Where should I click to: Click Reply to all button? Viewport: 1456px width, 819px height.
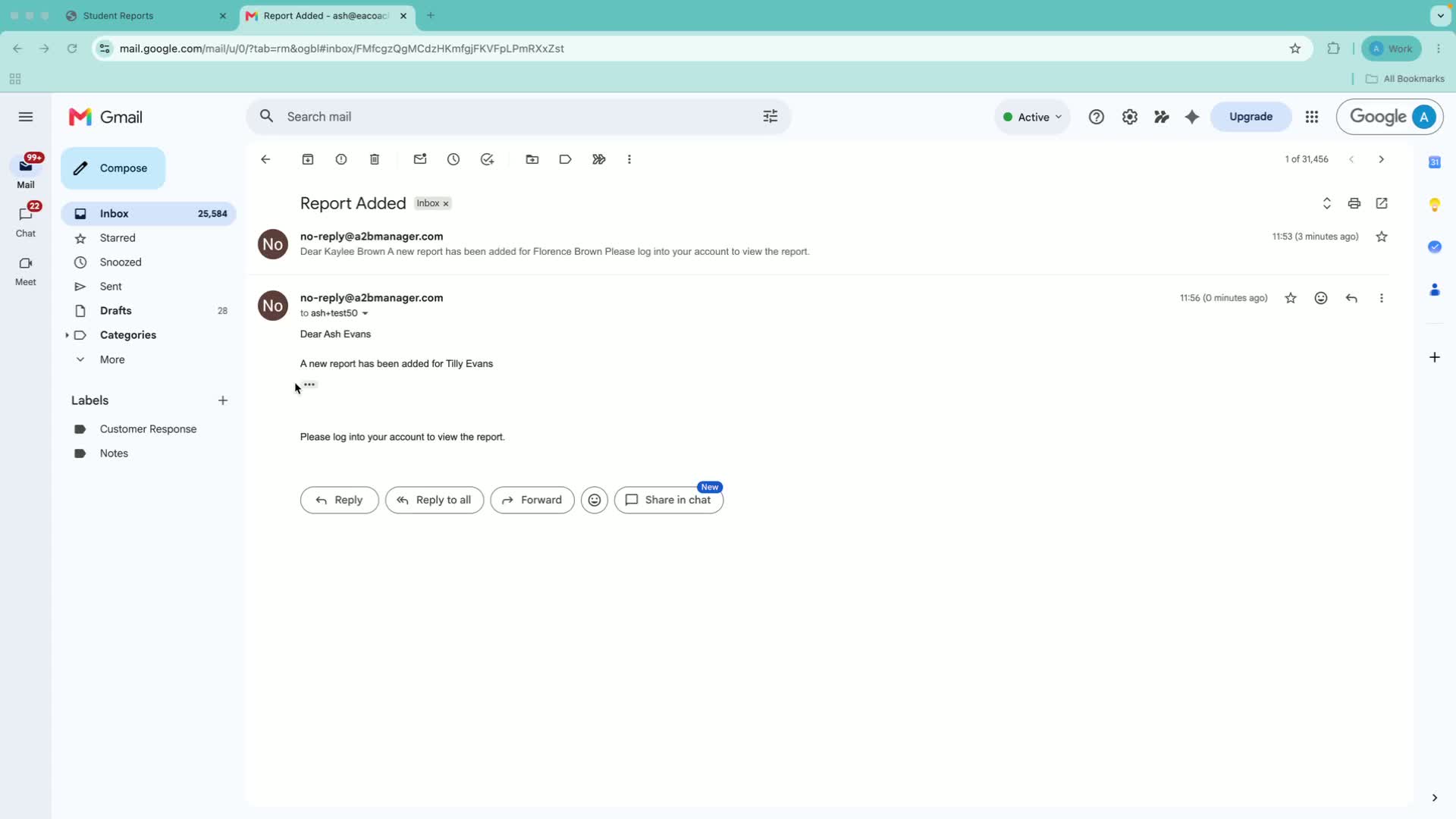435,500
